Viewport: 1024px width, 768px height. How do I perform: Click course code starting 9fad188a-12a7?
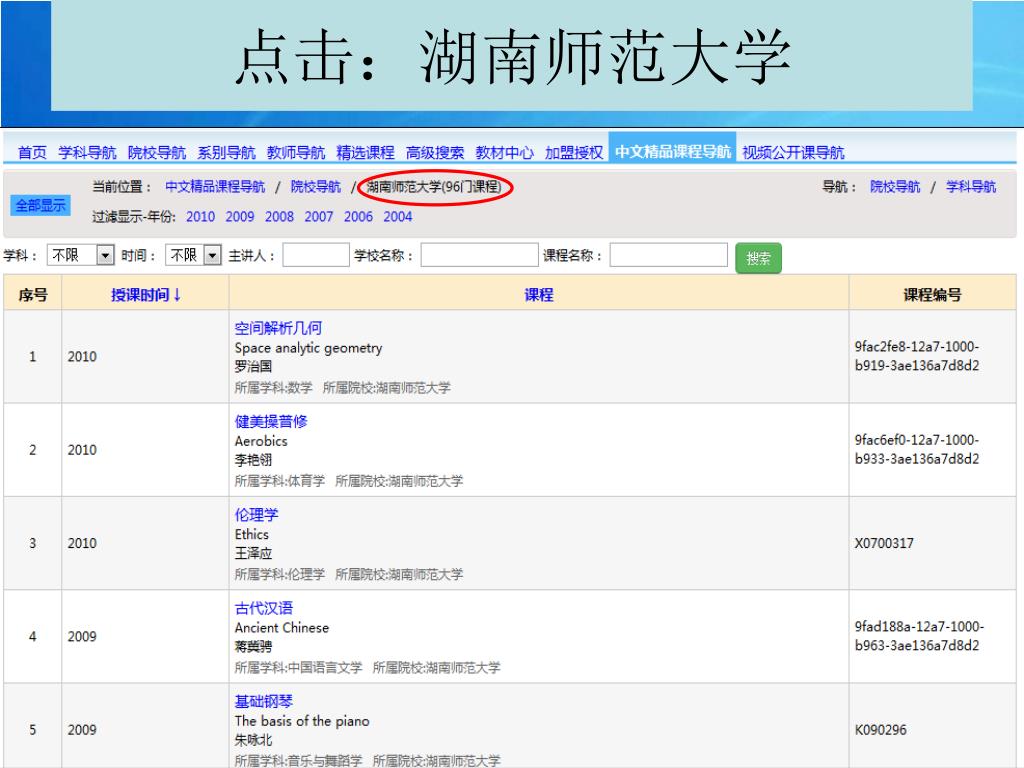click(x=920, y=637)
